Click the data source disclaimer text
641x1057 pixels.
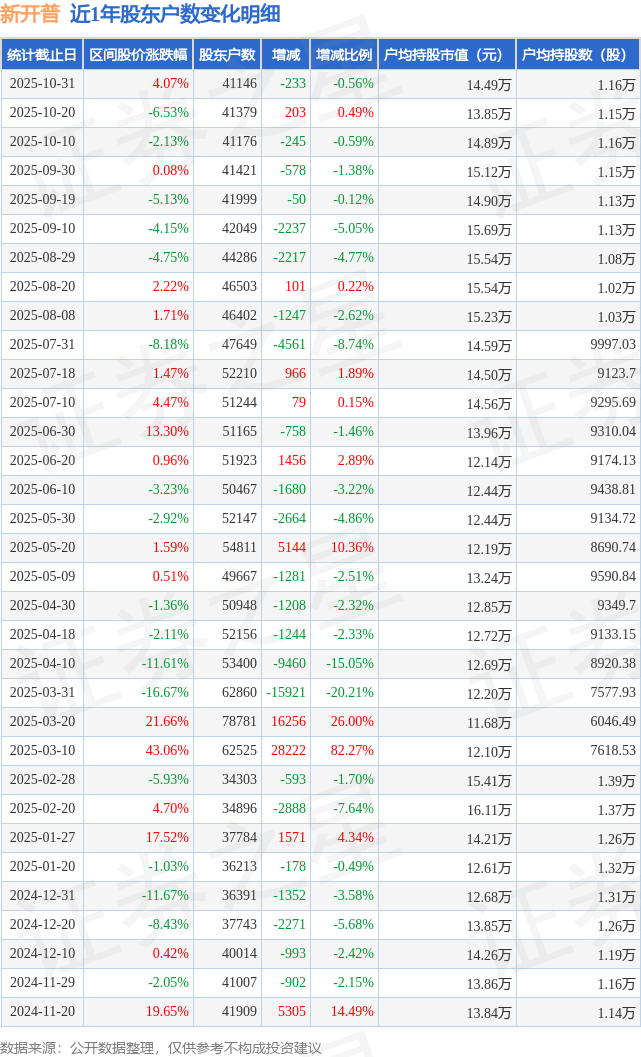[161, 1047]
